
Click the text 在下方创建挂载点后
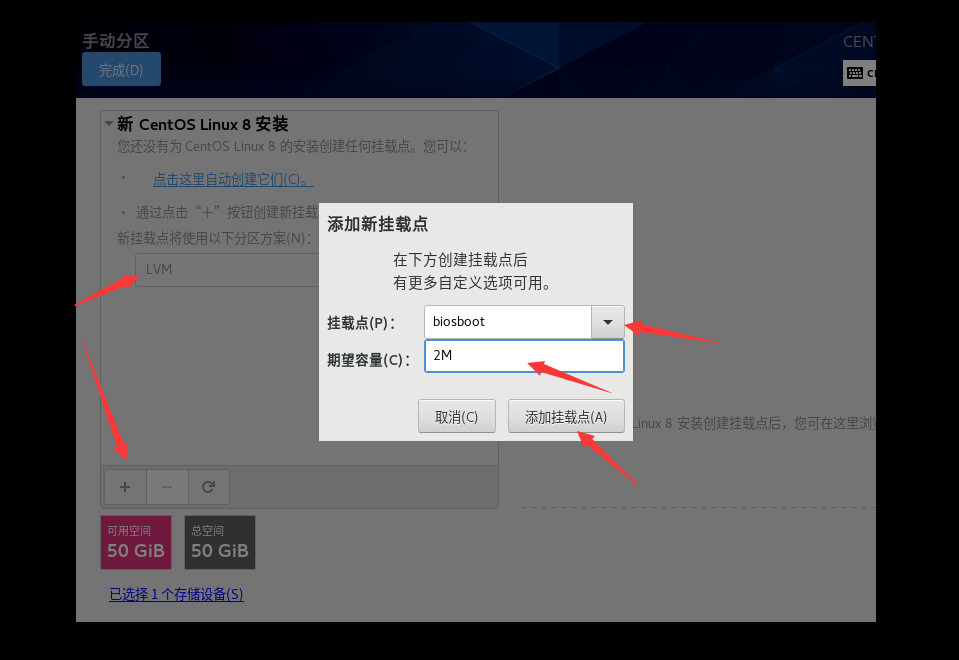pos(460,260)
